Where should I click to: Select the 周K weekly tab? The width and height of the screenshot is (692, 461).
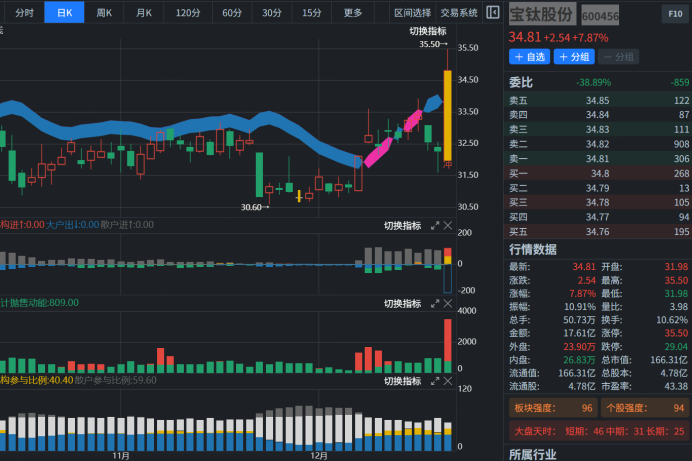pyautogui.click(x=104, y=13)
